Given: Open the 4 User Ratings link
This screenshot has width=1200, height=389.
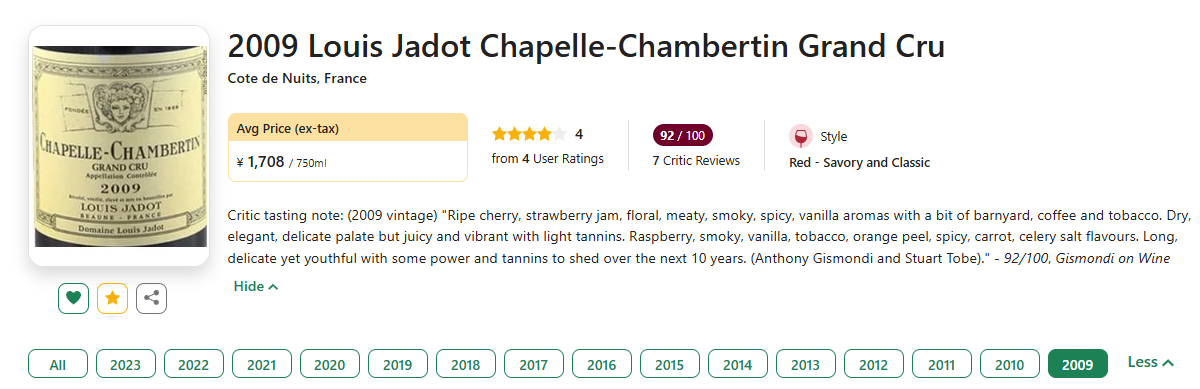Looking at the screenshot, I should 548,159.
